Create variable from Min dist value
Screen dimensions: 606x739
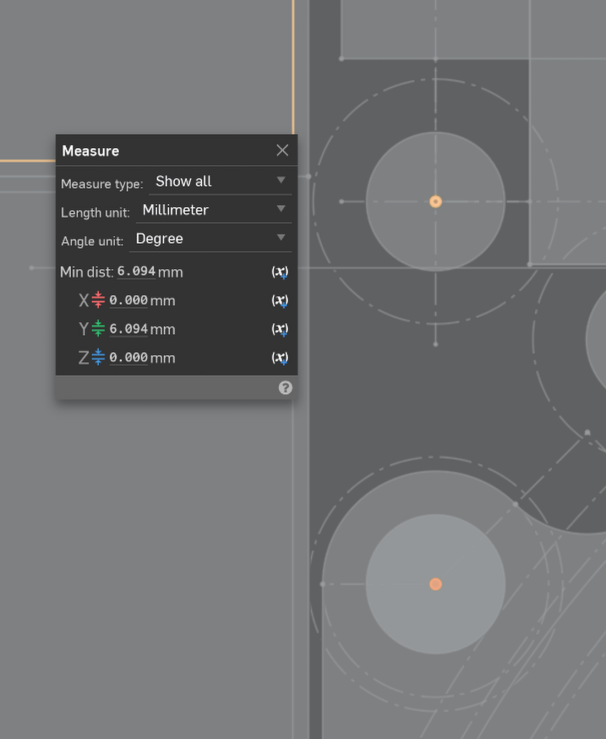280,272
